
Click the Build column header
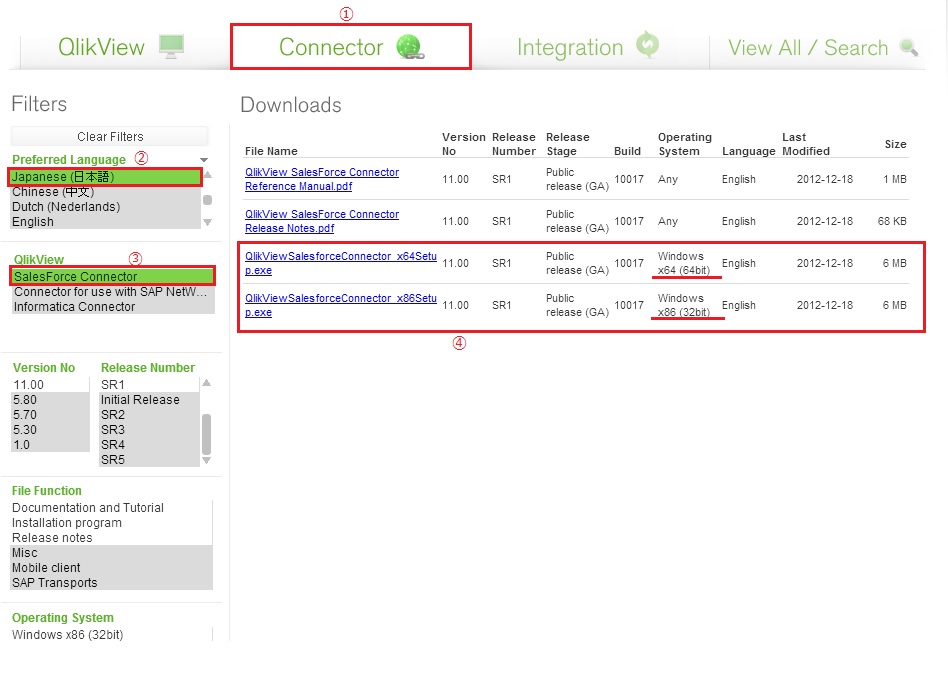[x=628, y=151]
